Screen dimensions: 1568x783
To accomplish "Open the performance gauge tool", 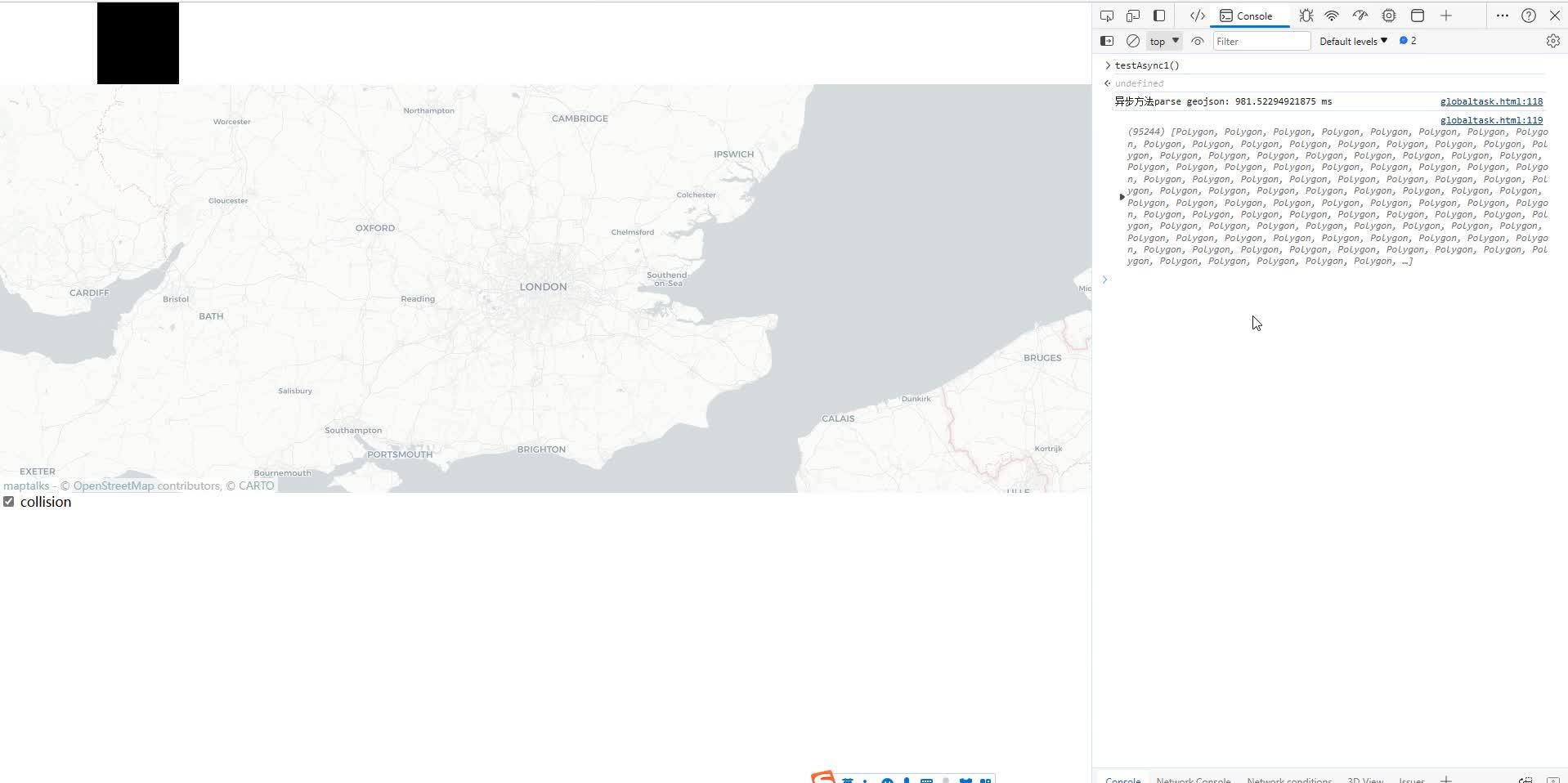I will point(1360,16).
